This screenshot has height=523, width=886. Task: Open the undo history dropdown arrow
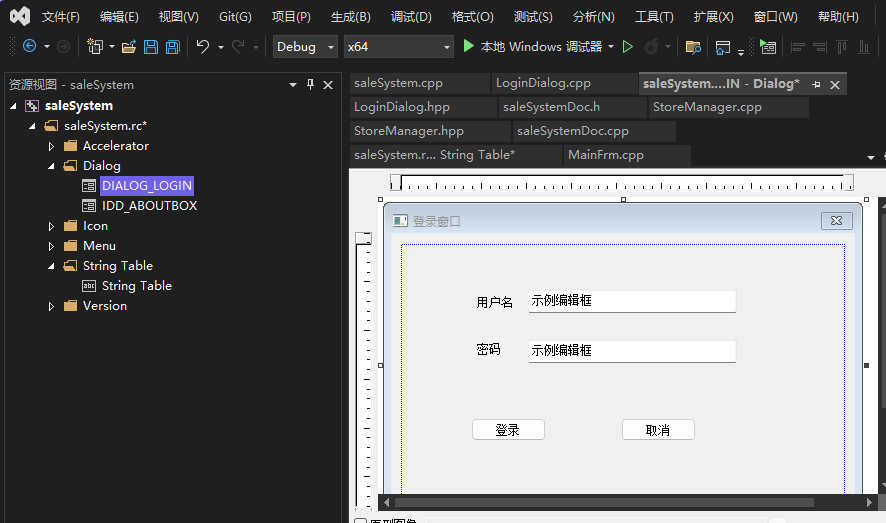(x=221, y=47)
